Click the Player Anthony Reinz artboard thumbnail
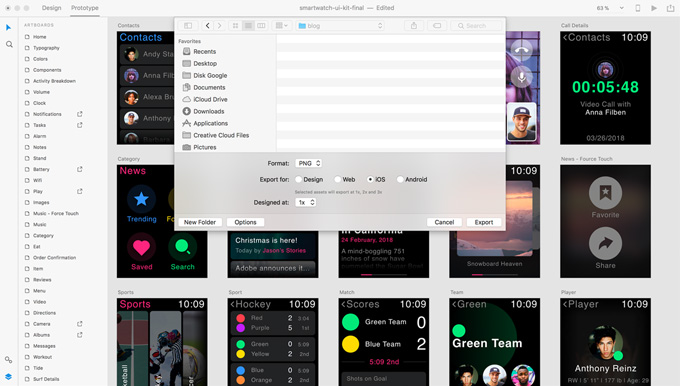This screenshot has height=386, width=680. pos(605,342)
